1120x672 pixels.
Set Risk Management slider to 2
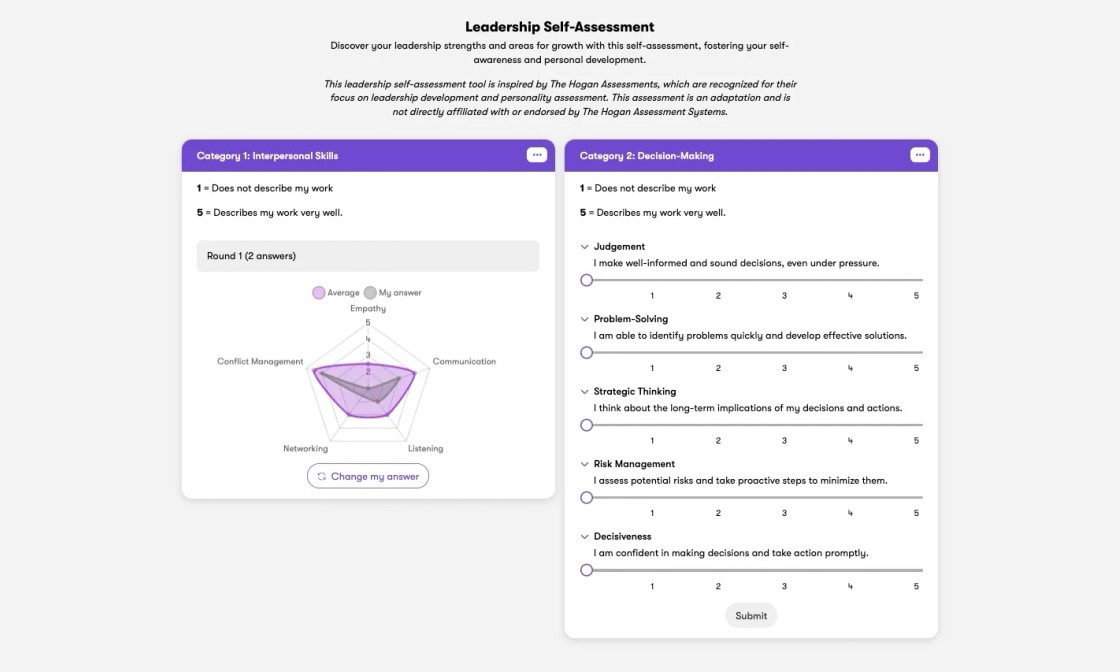pyautogui.click(x=718, y=497)
